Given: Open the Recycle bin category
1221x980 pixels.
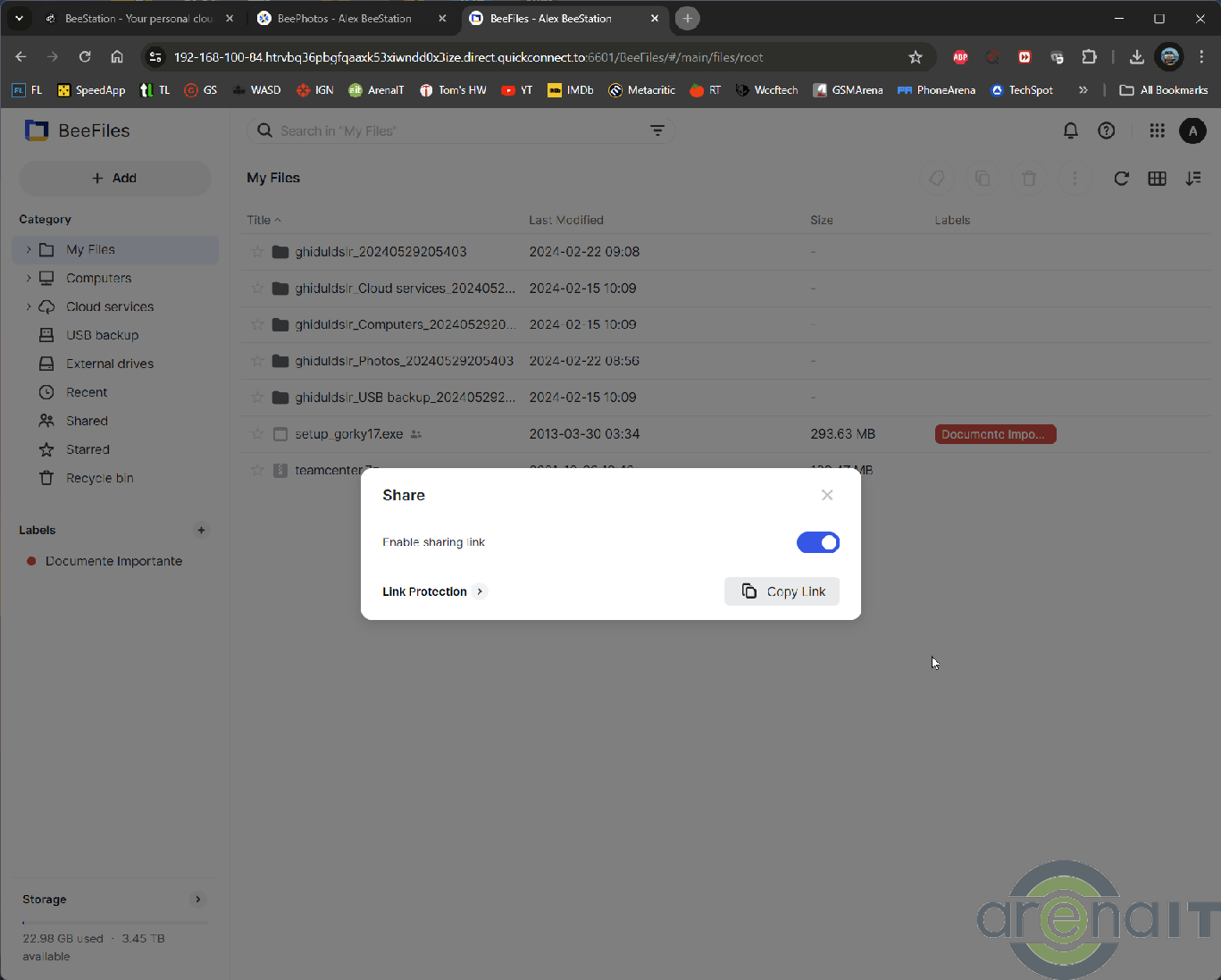Looking at the screenshot, I should pos(99,478).
